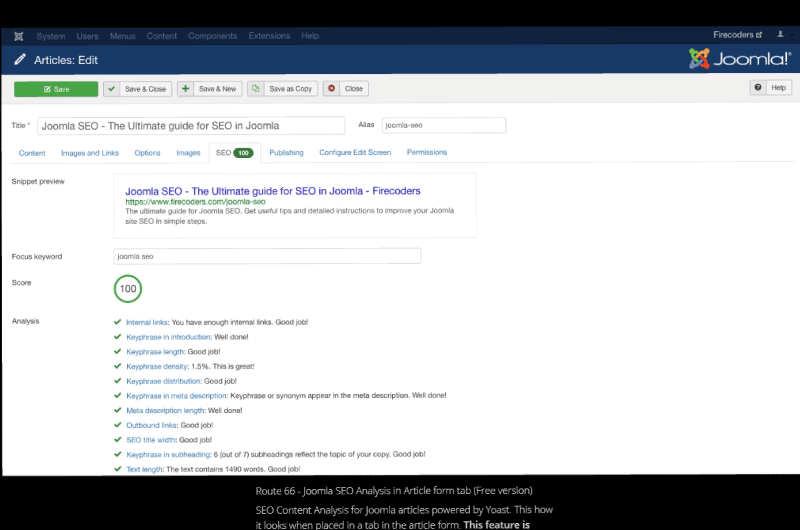This screenshot has width=800, height=530.
Task: Click checkmark next to Keyphrase density analysis
Action: [117, 366]
